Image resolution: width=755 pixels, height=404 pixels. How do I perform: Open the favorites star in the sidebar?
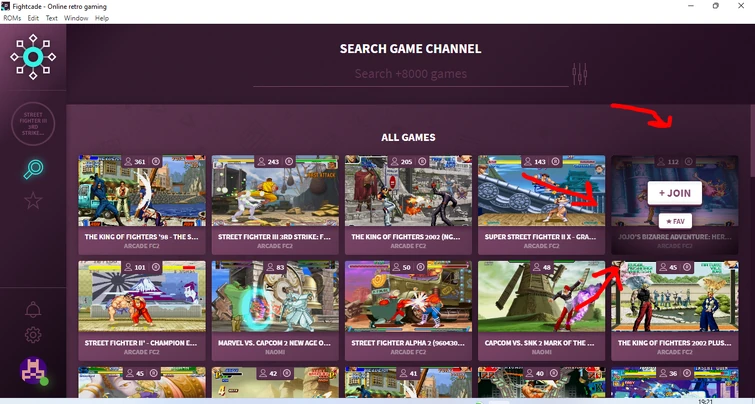tap(33, 200)
